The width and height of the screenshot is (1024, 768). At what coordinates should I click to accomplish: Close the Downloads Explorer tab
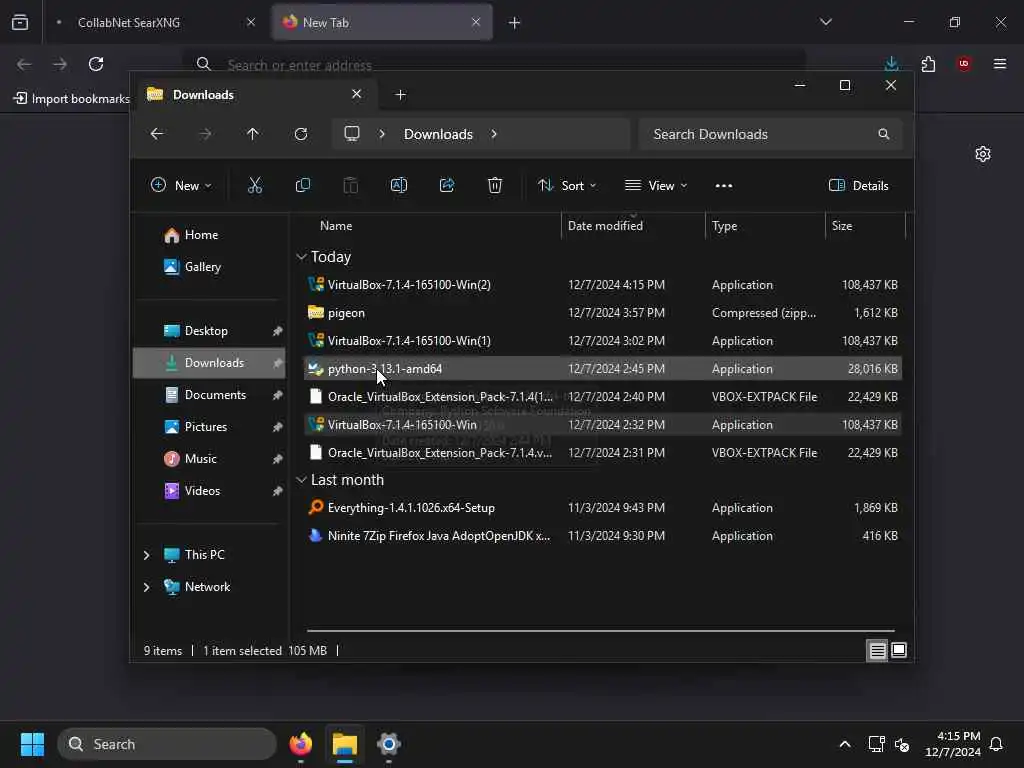(x=357, y=94)
